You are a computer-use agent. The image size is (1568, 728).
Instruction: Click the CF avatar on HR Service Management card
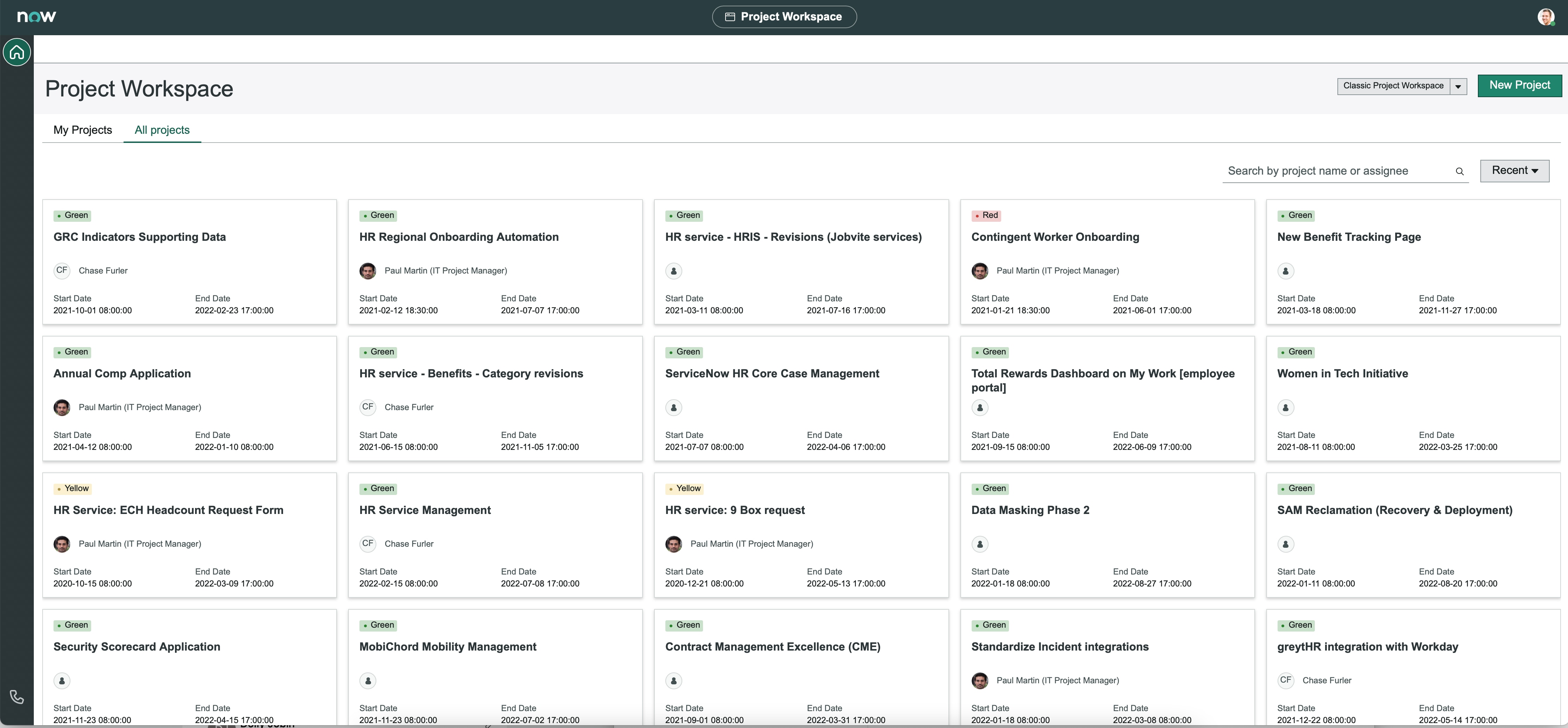point(368,544)
